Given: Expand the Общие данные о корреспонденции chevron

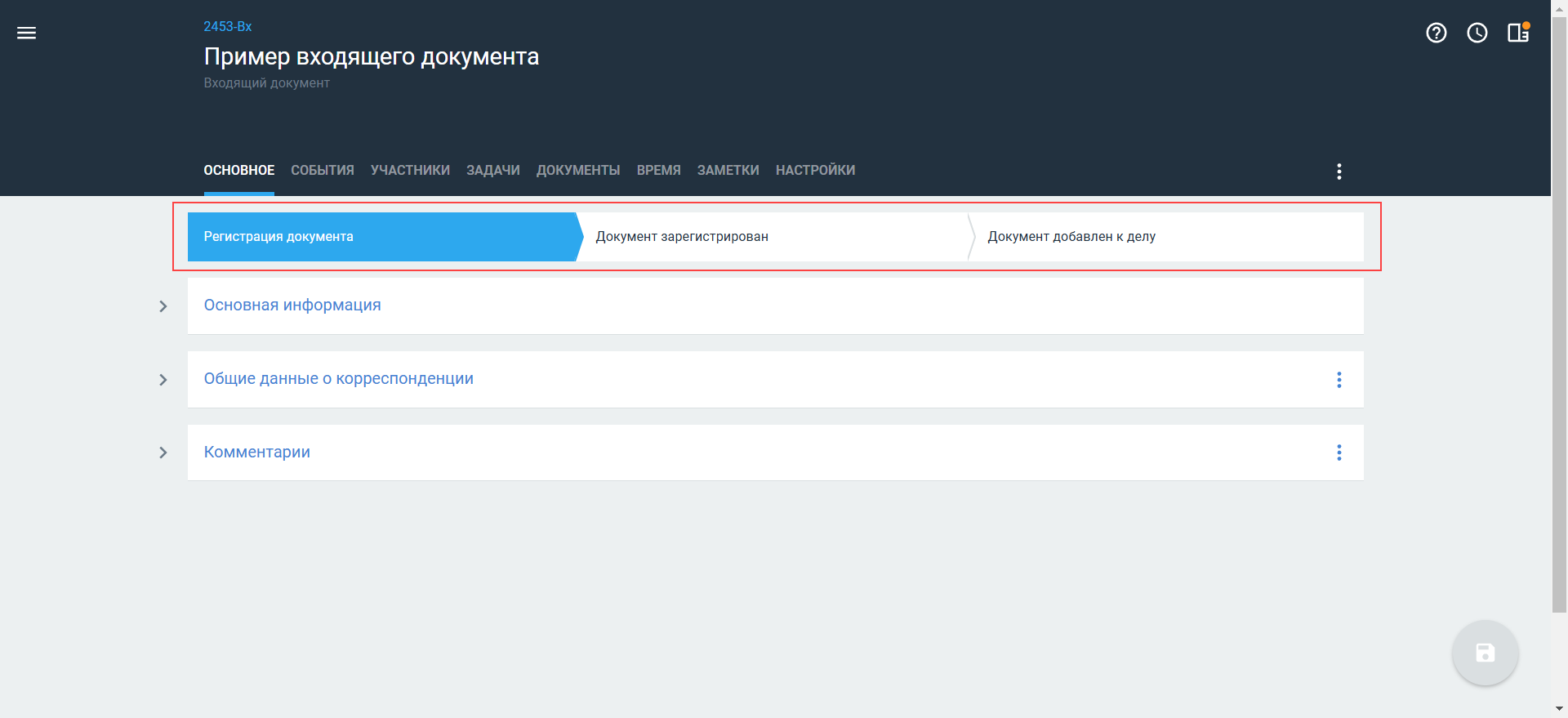Looking at the screenshot, I should pos(163,380).
